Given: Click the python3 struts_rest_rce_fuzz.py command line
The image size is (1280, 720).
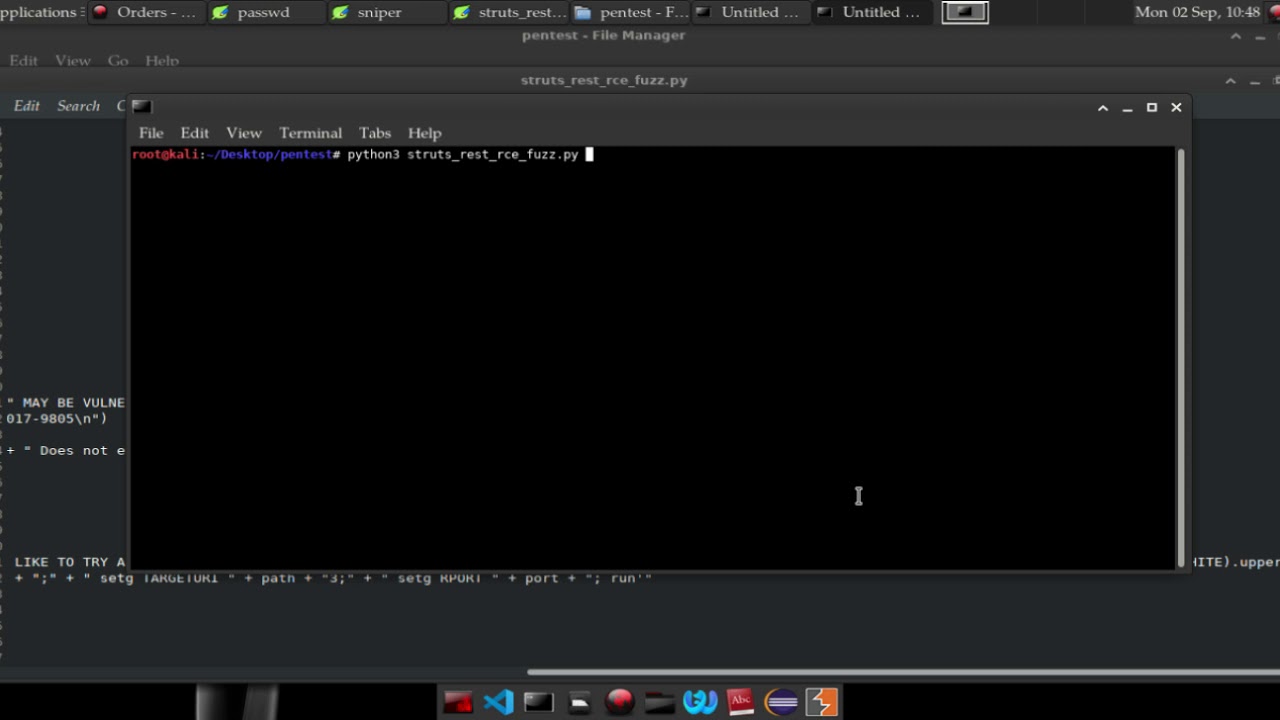Looking at the screenshot, I should click(x=463, y=155).
